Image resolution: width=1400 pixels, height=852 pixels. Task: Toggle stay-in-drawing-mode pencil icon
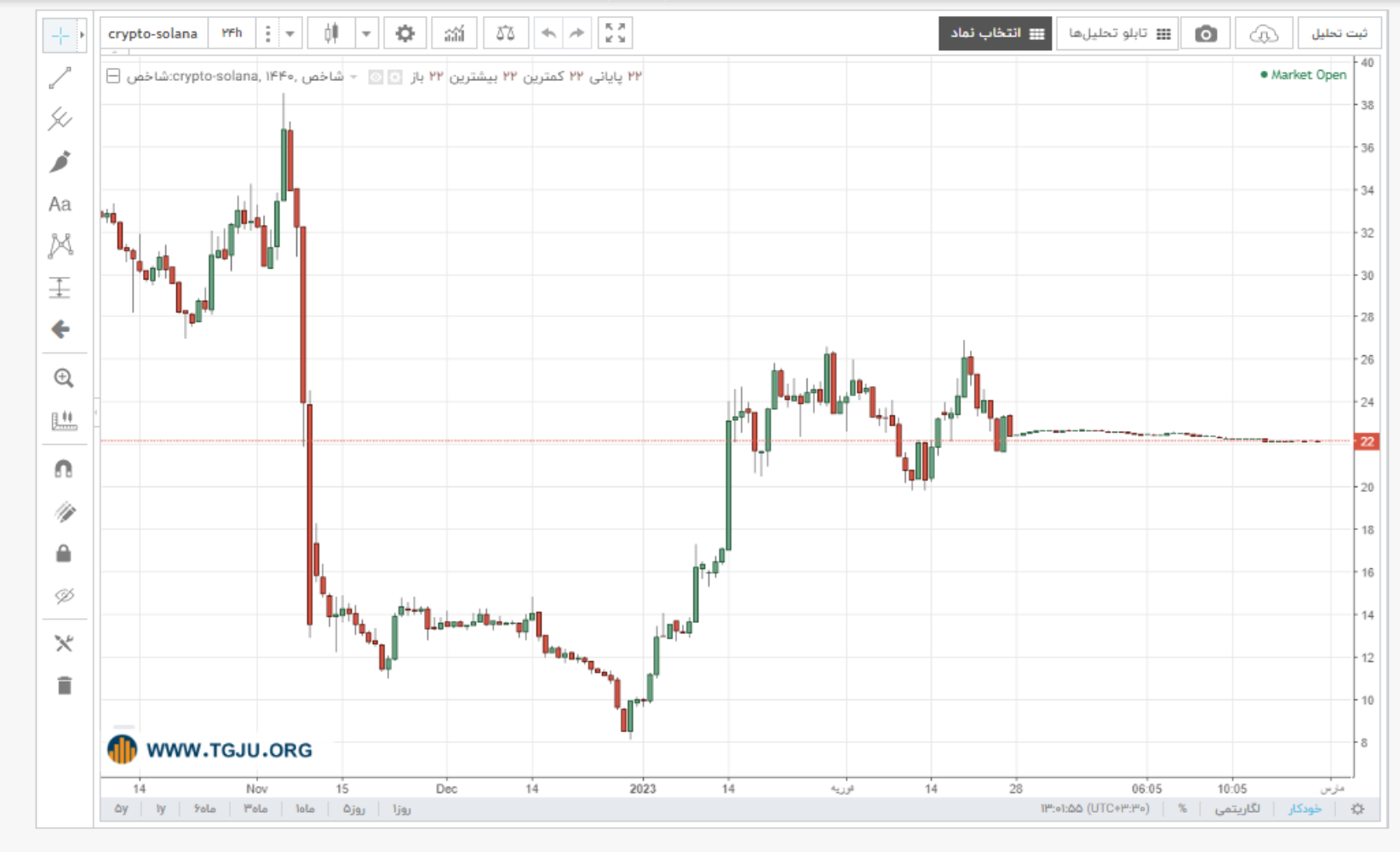64,512
